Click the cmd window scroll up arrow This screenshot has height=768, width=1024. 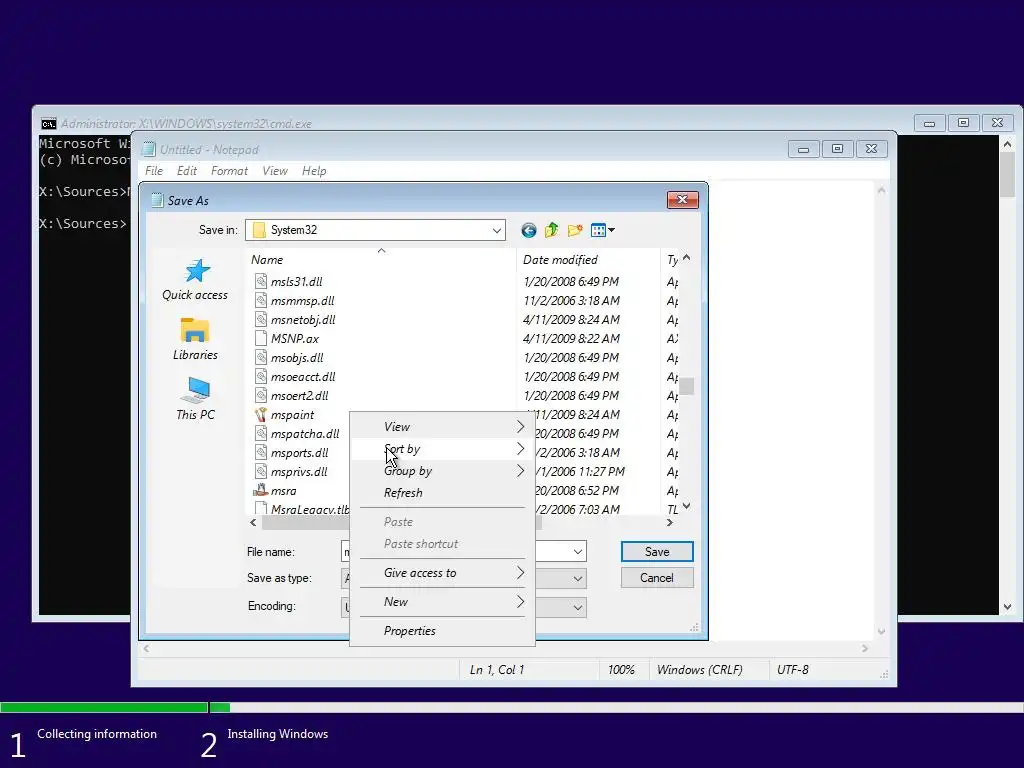pyautogui.click(x=1007, y=144)
